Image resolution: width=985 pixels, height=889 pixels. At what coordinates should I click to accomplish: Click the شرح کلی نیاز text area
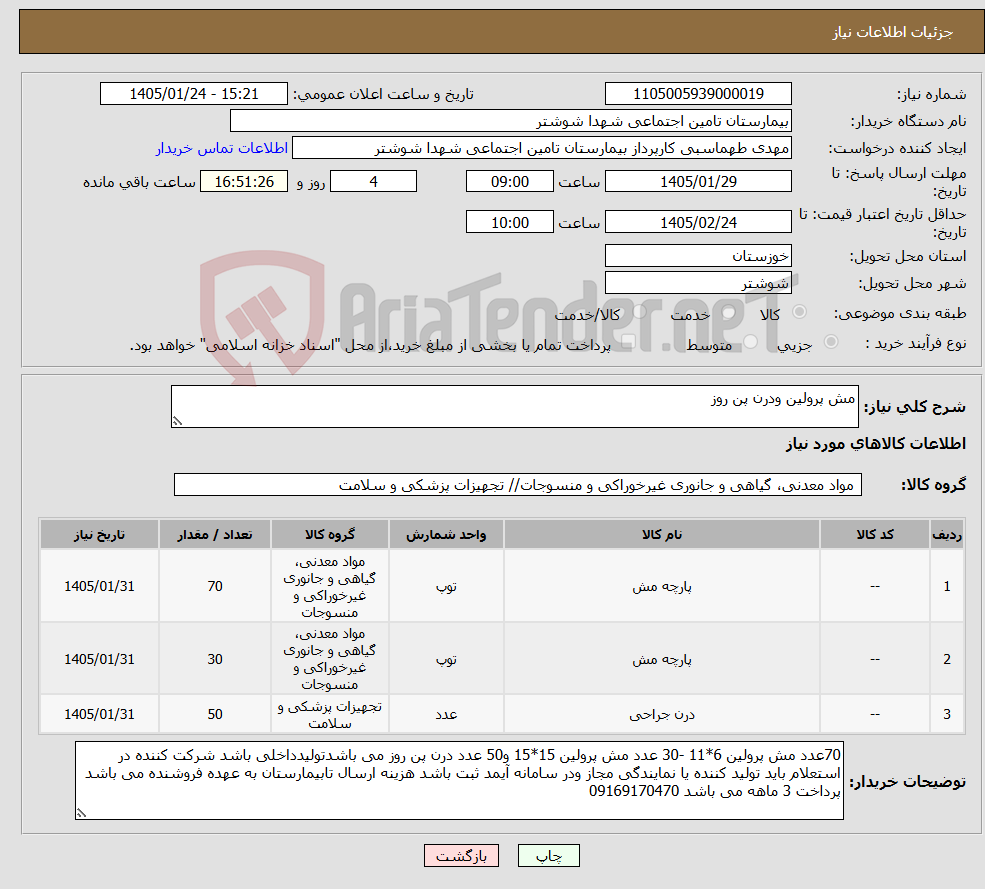[x=514, y=406]
